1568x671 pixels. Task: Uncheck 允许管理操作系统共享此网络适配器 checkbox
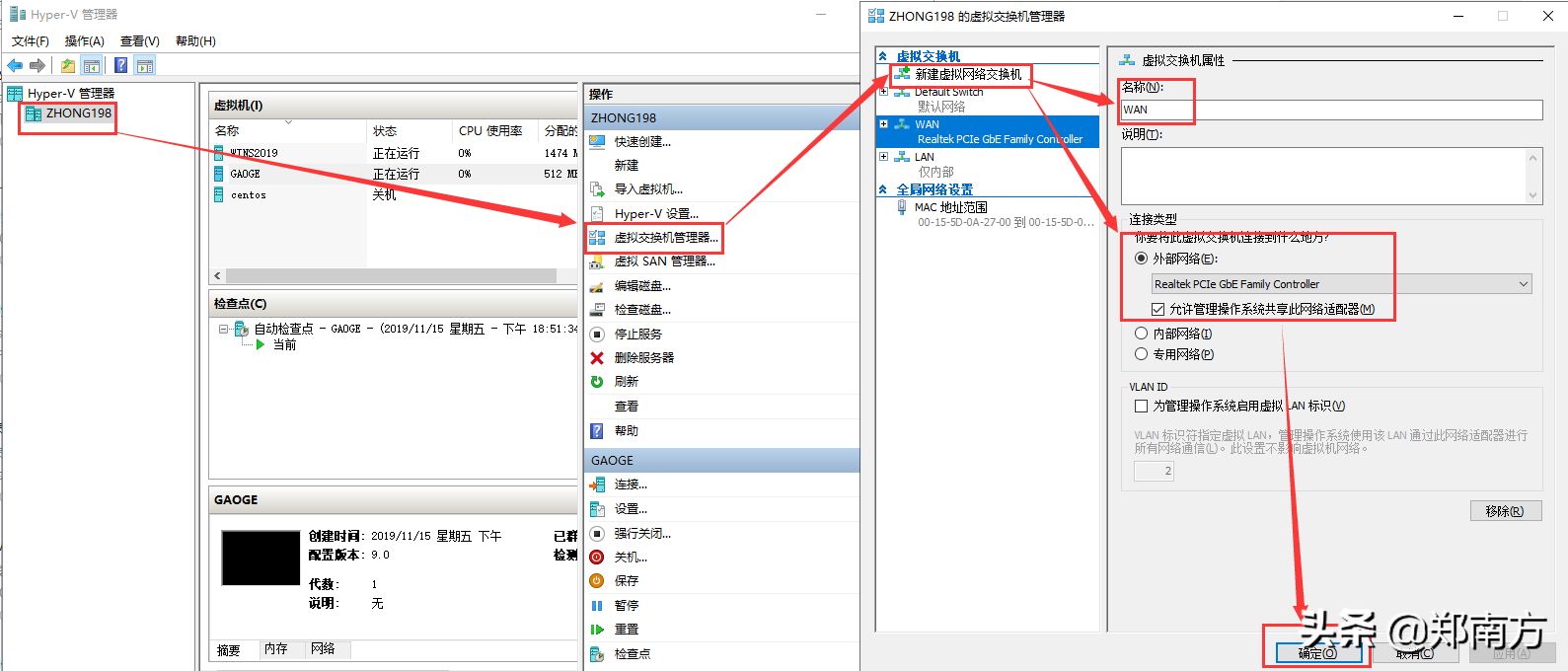click(1158, 309)
